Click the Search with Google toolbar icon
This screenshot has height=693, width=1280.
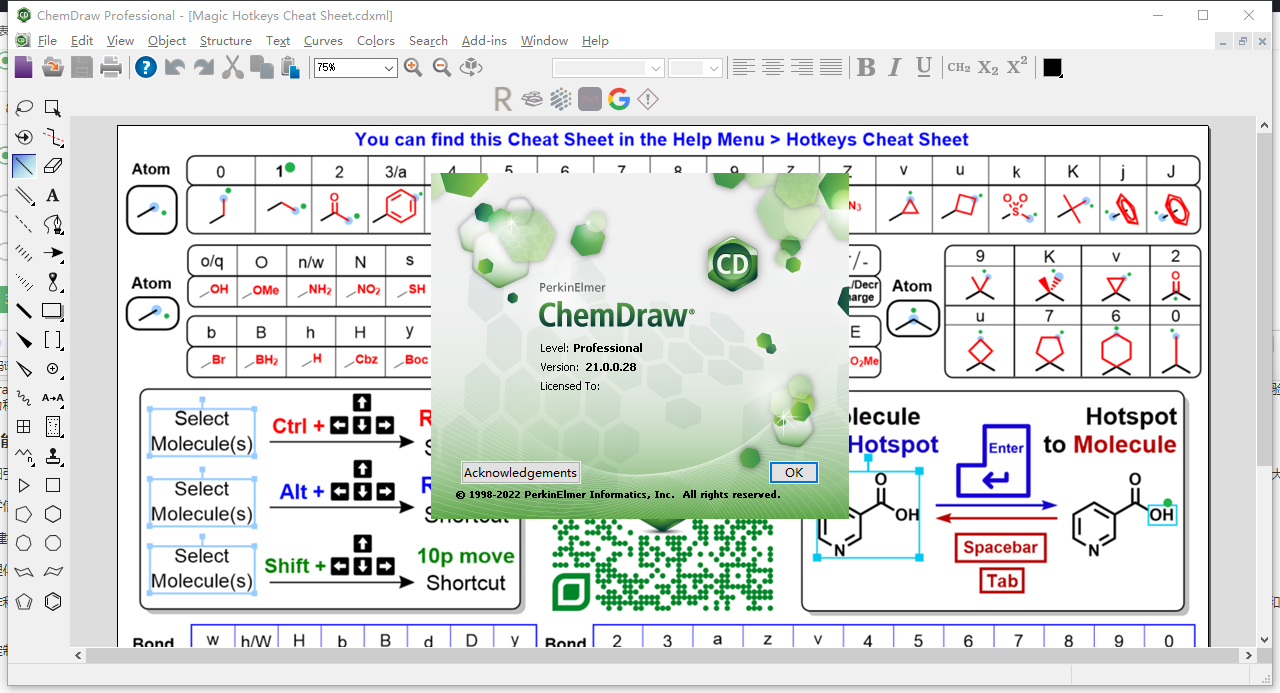click(x=618, y=100)
